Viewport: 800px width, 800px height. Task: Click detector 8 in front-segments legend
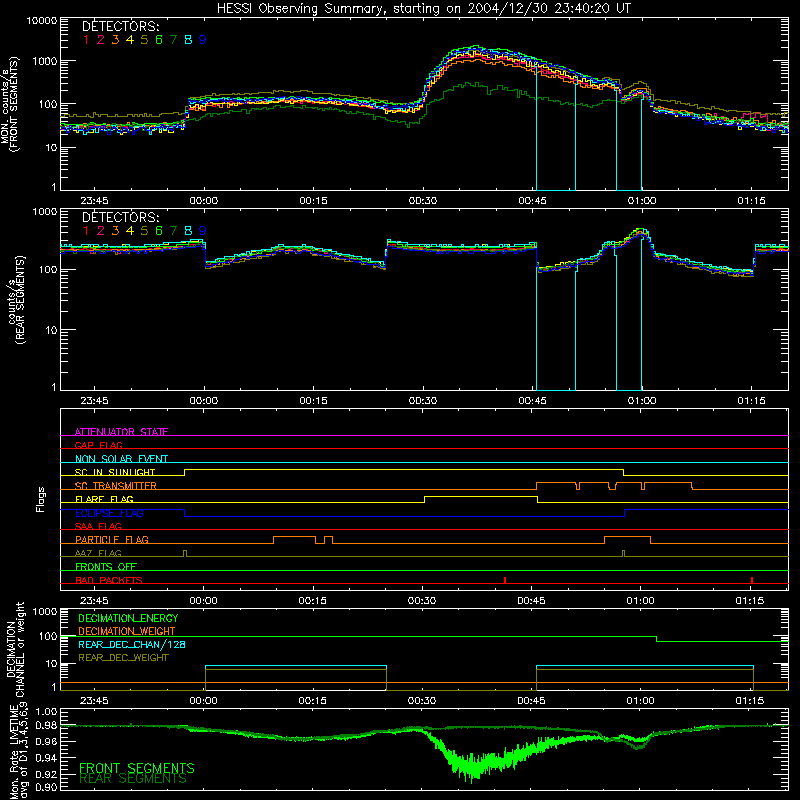(x=188, y=40)
